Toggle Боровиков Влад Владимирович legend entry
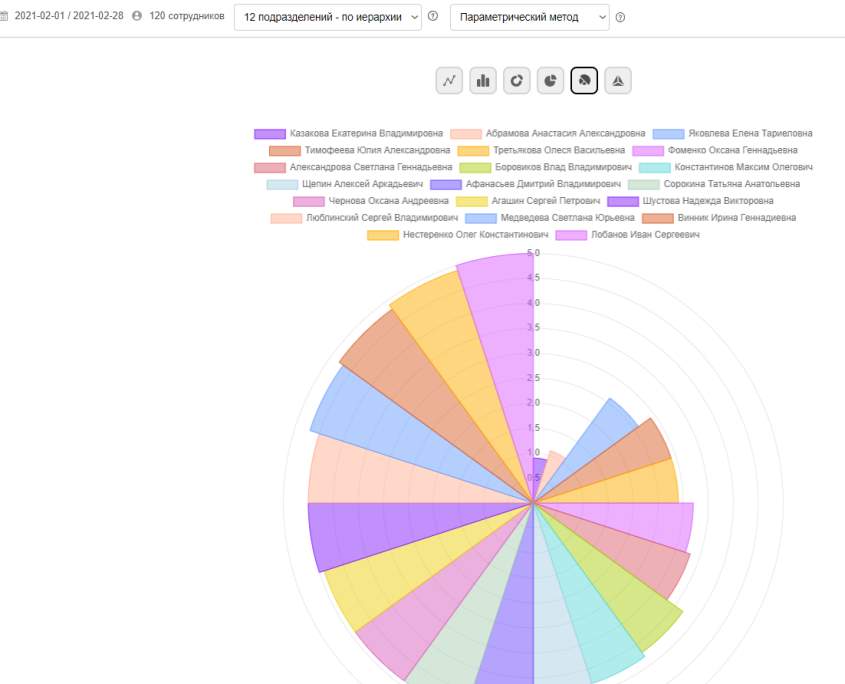The width and height of the screenshot is (845, 684). [x=545, y=167]
